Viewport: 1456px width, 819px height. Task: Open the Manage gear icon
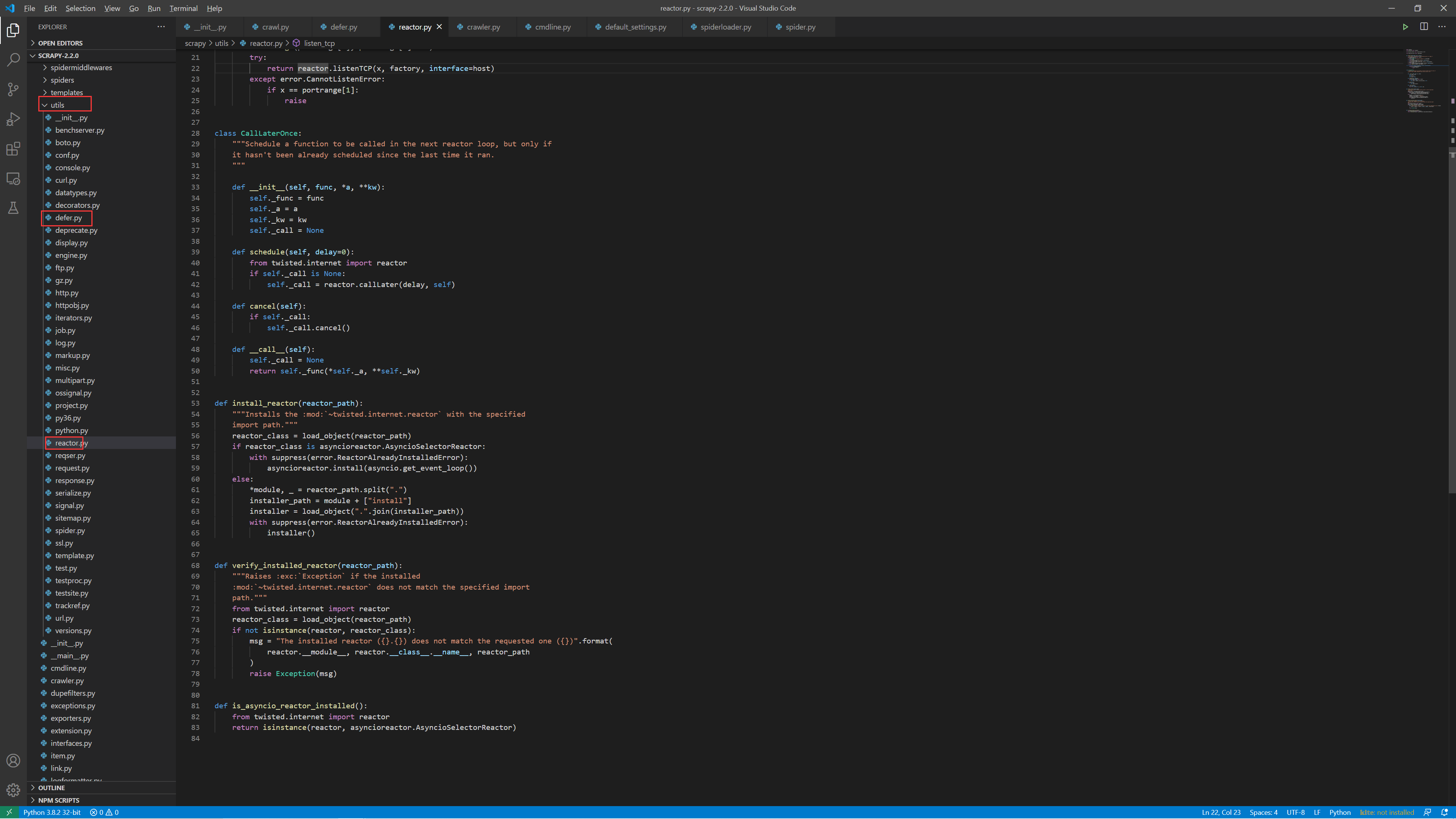coord(13,789)
